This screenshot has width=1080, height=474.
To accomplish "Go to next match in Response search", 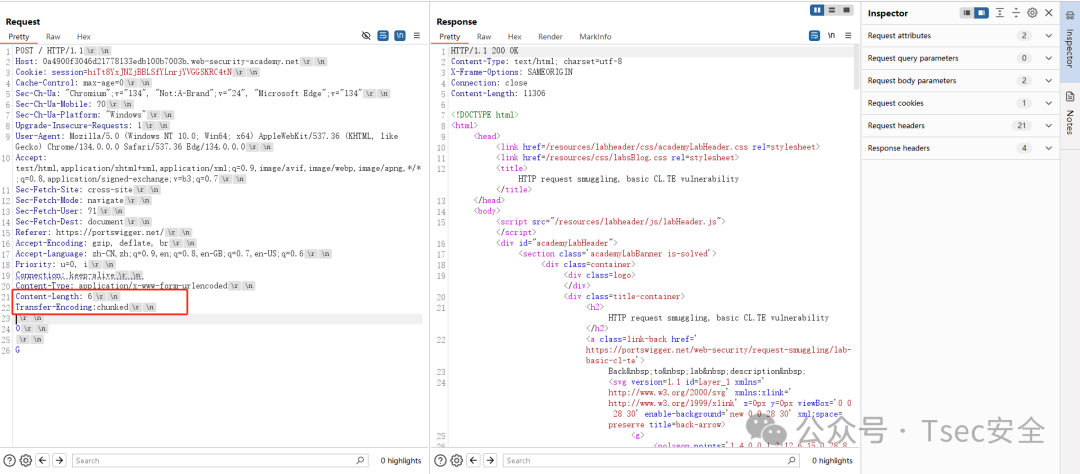I will (x=491, y=460).
